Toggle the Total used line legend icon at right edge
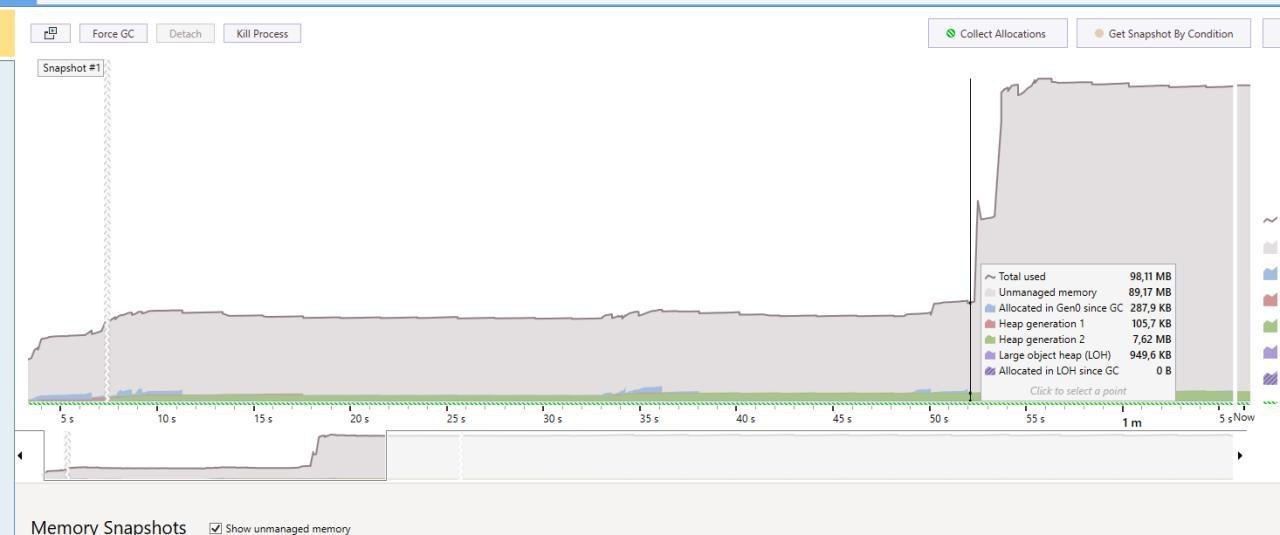 point(1271,221)
